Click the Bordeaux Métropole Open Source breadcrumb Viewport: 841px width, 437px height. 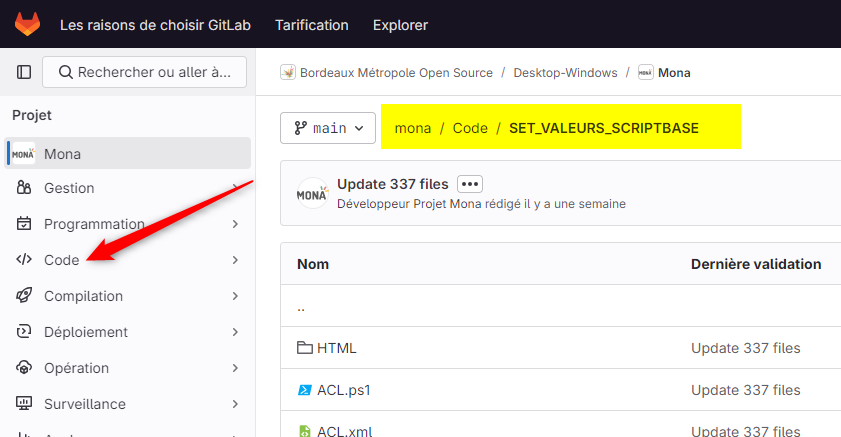397,73
